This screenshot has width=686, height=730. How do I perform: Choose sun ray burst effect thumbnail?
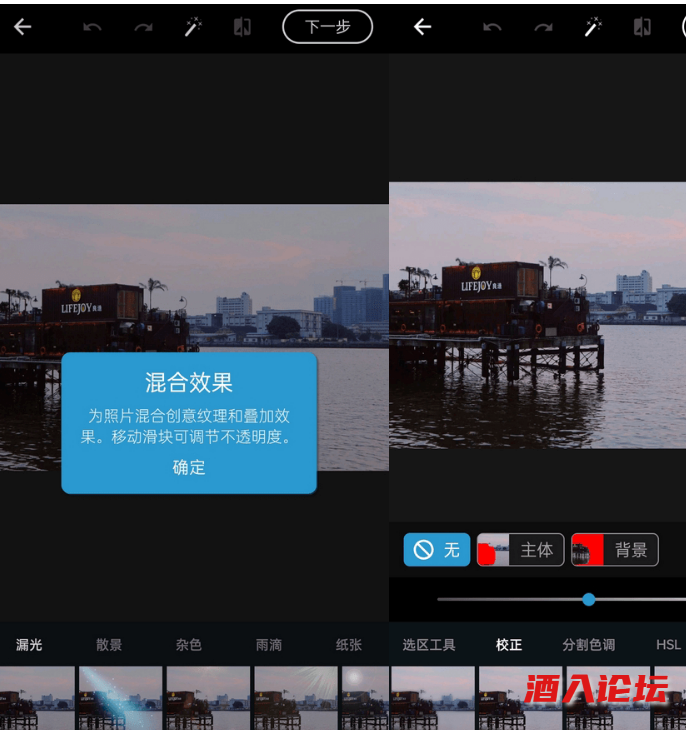[296, 698]
